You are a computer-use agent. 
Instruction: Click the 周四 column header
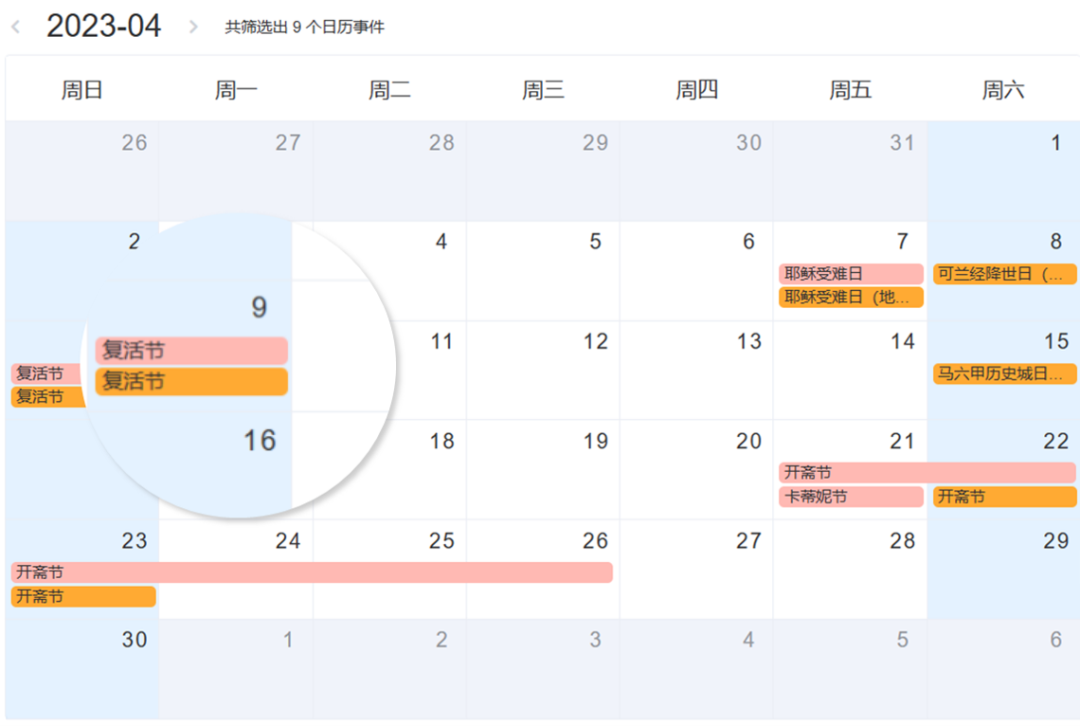coord(696,90)
